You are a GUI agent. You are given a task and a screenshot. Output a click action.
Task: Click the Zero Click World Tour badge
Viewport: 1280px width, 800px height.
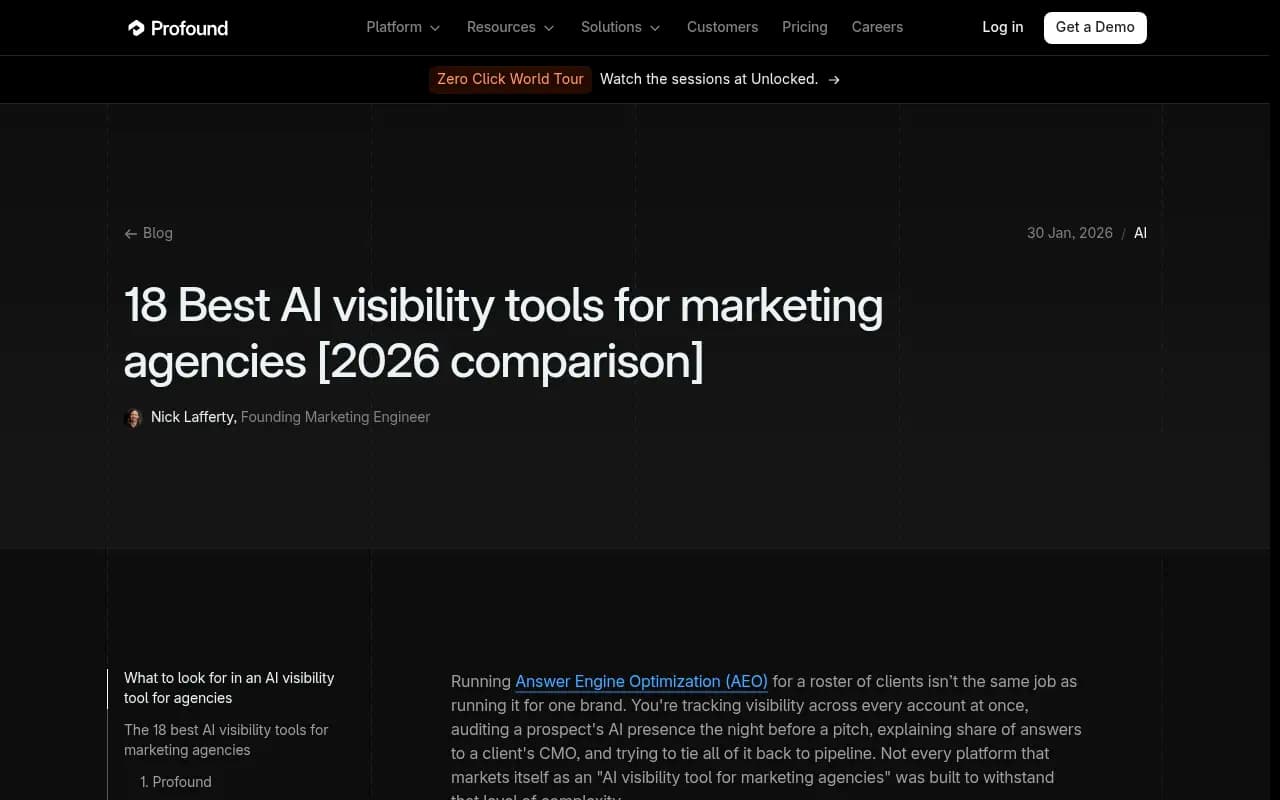coord(510,79)
